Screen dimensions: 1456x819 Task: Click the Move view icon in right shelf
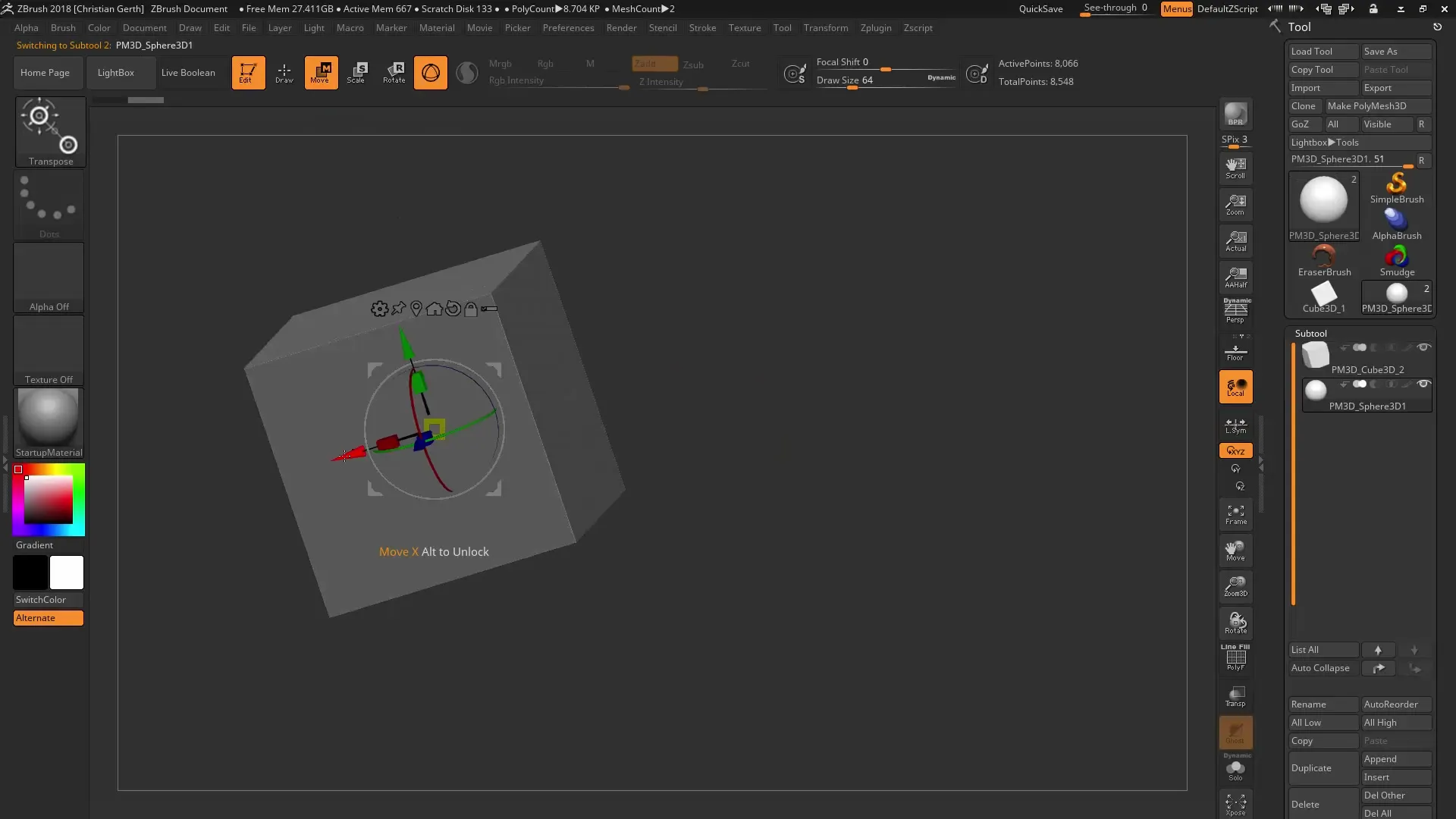point(1235,551)
